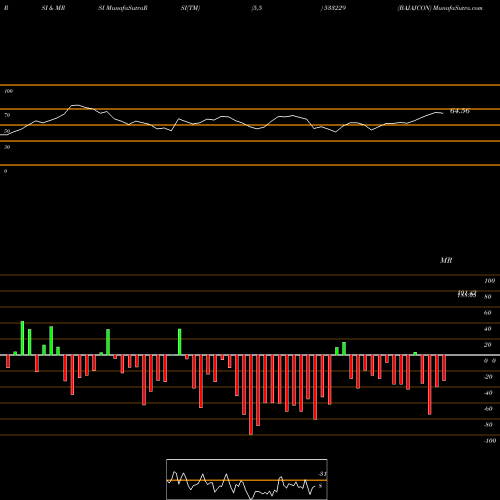Image resolution: width=500 pixels, height=500 pixels.
Task: Click the end of the white RSI line
Action: [x=443, y=113]
